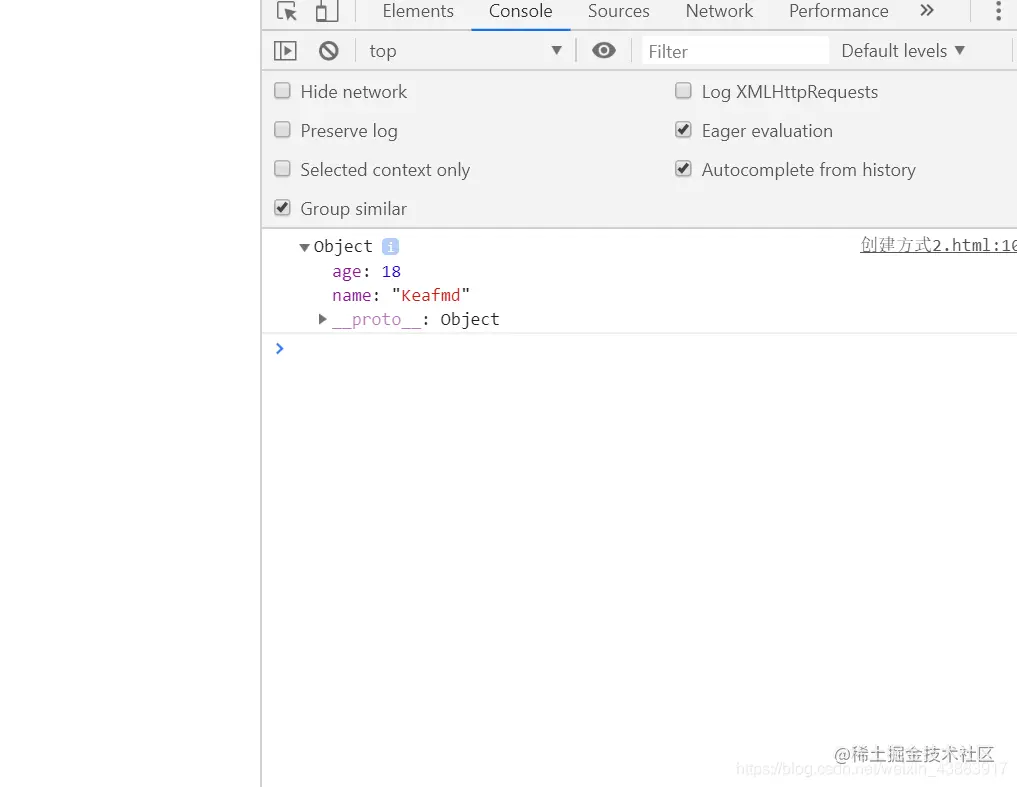Click the info badge next to Object
The width and height of the screenshot is (1017, 787).
(390, 247)
